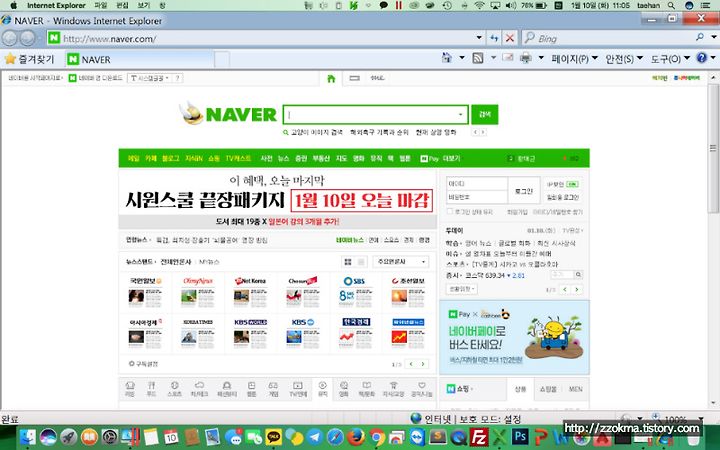Open Launchpad rocket icon in Dock
Viewport: 720px width, 450px height.
tap(69, 437)
